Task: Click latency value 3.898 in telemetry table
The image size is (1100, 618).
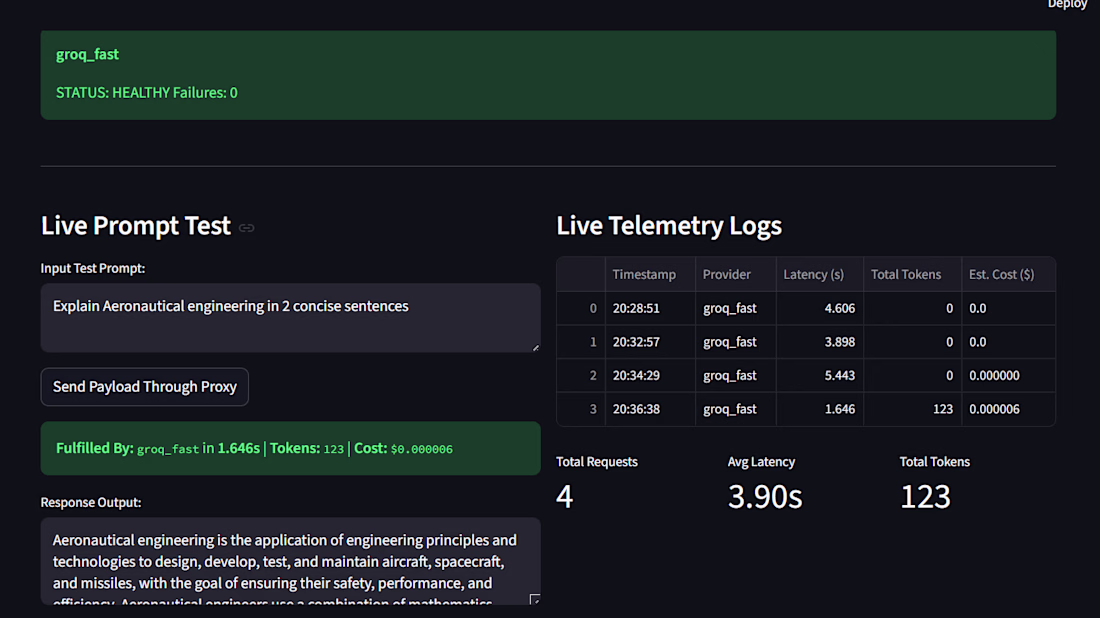Action: [x=819, y=342]
